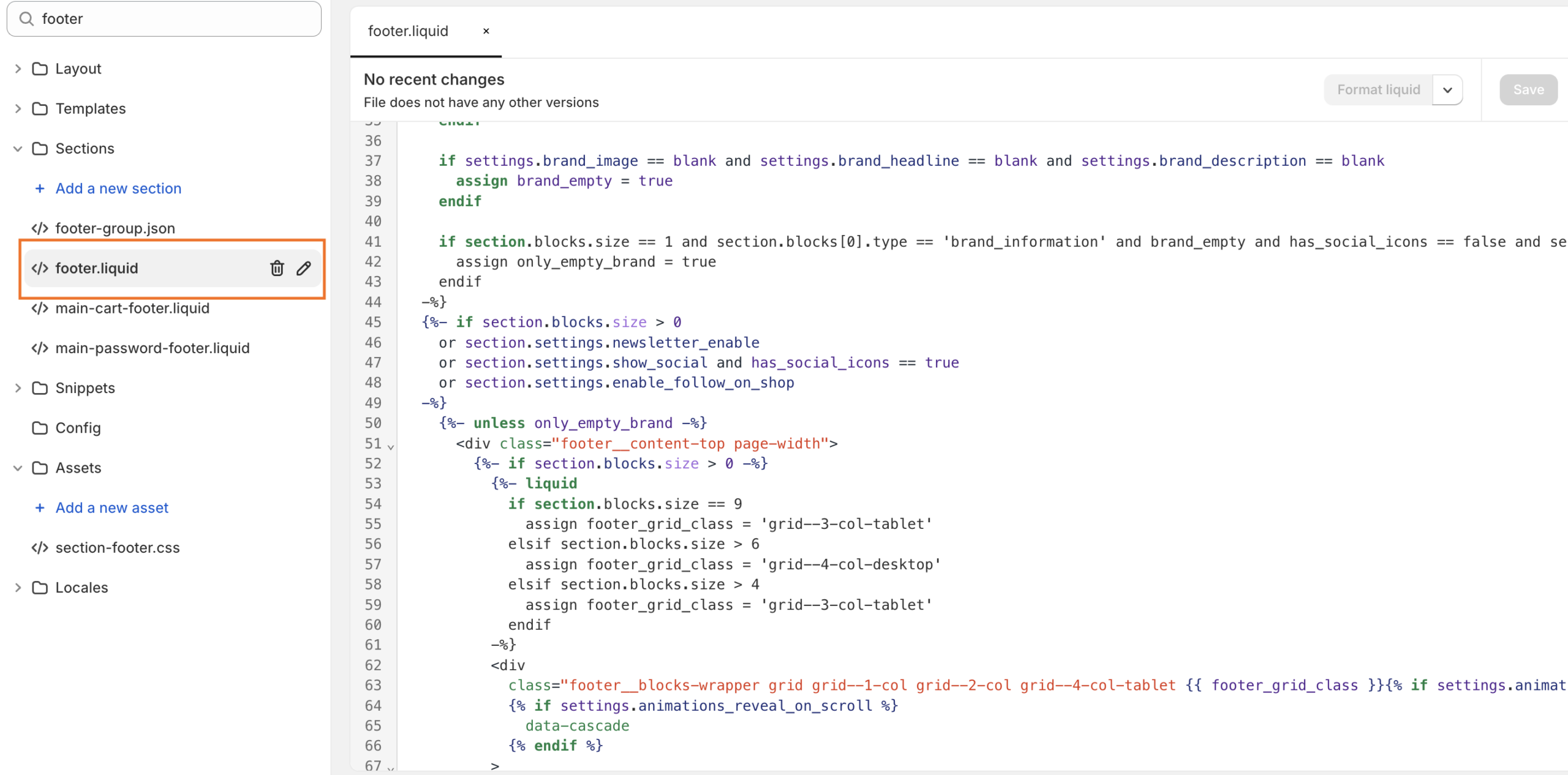Click the Templates folder icon

click(40, 108)
